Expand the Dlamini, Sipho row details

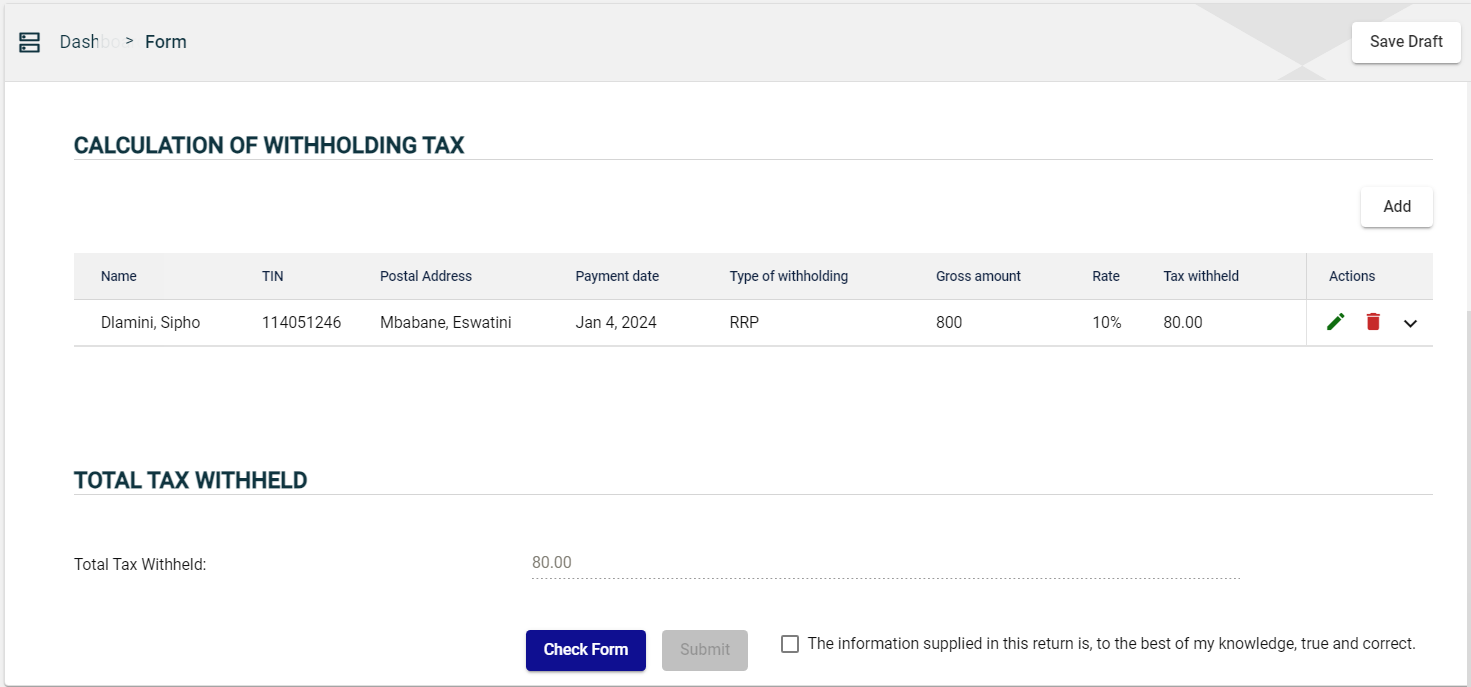1410,323
